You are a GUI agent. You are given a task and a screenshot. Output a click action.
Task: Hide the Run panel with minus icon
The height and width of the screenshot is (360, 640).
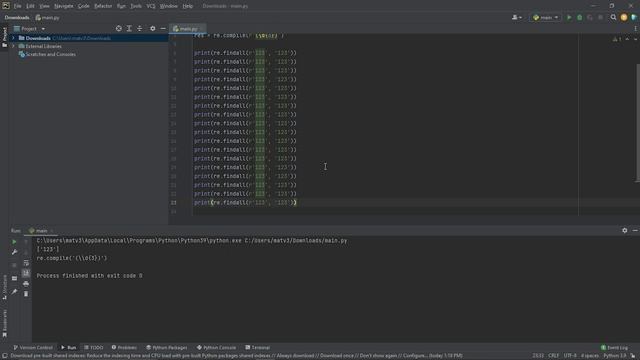(x=635, y=231)
